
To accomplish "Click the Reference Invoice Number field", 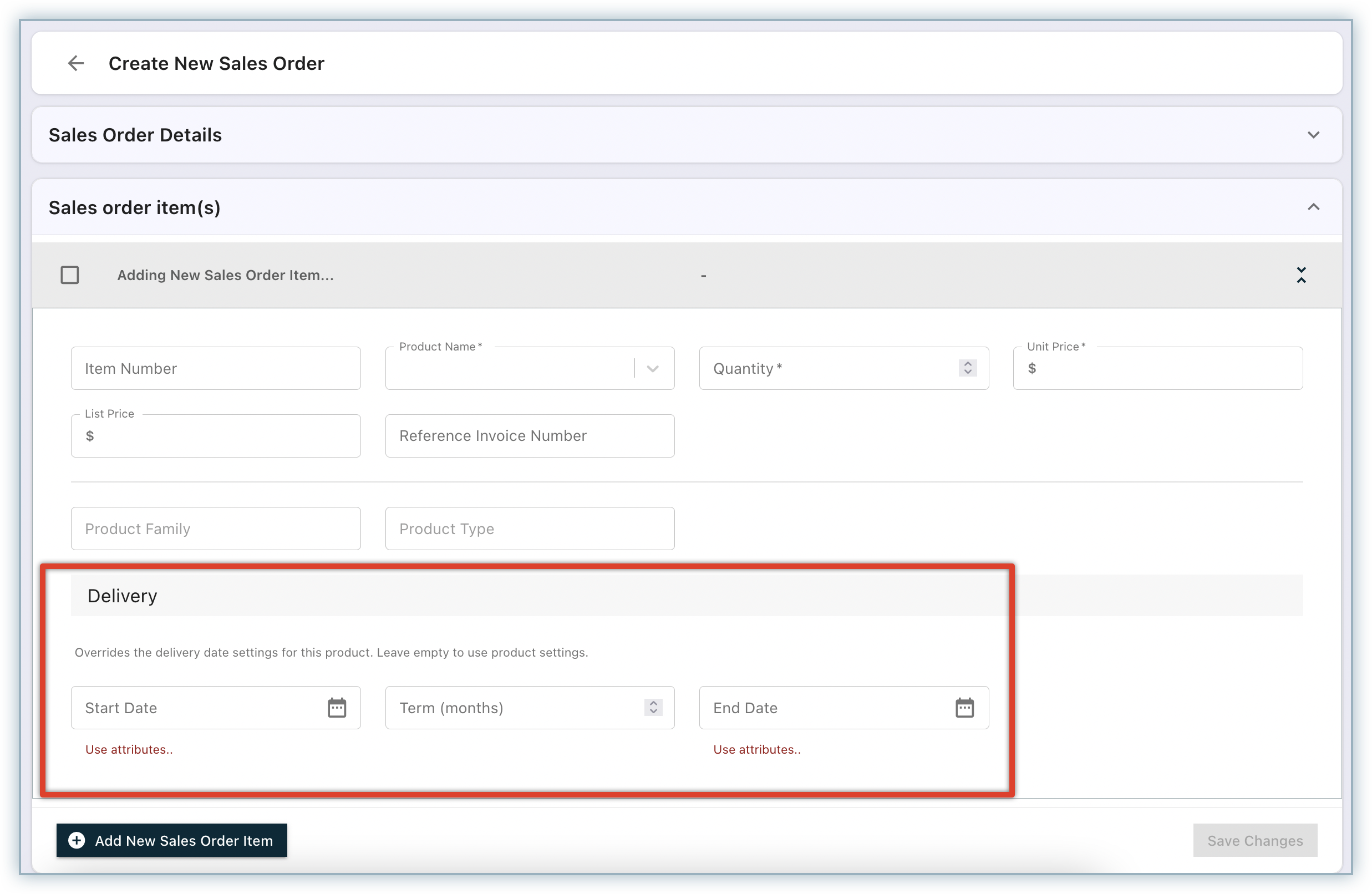I will click(x=529, y=436).
